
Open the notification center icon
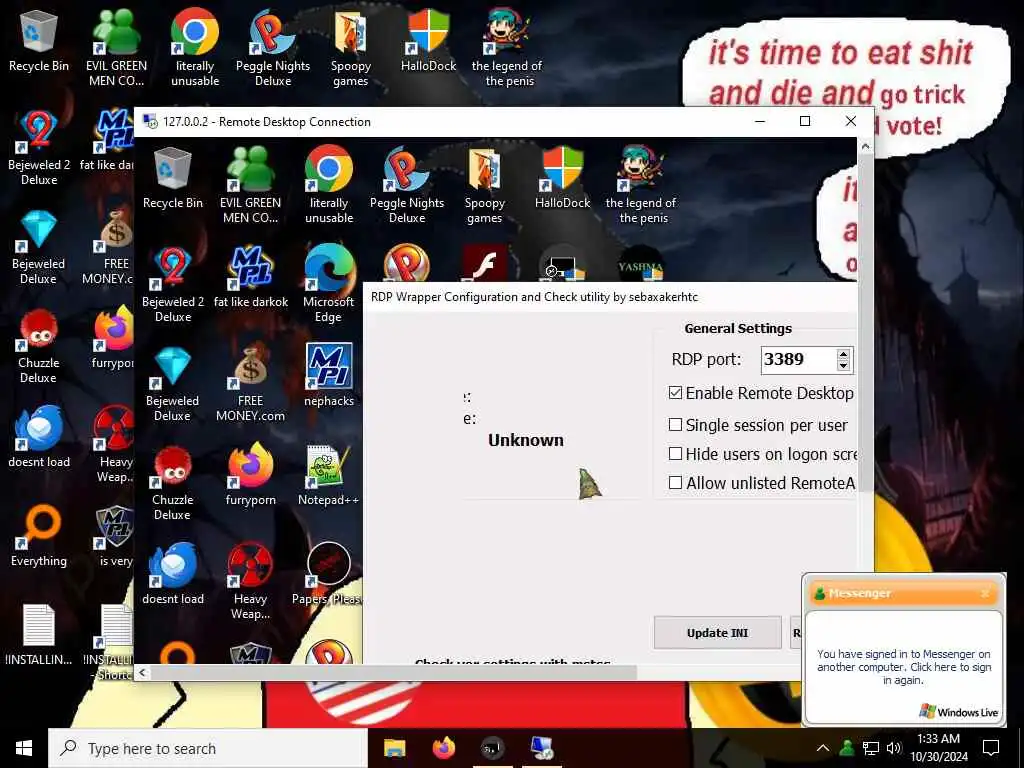click(x=991, y=748)
